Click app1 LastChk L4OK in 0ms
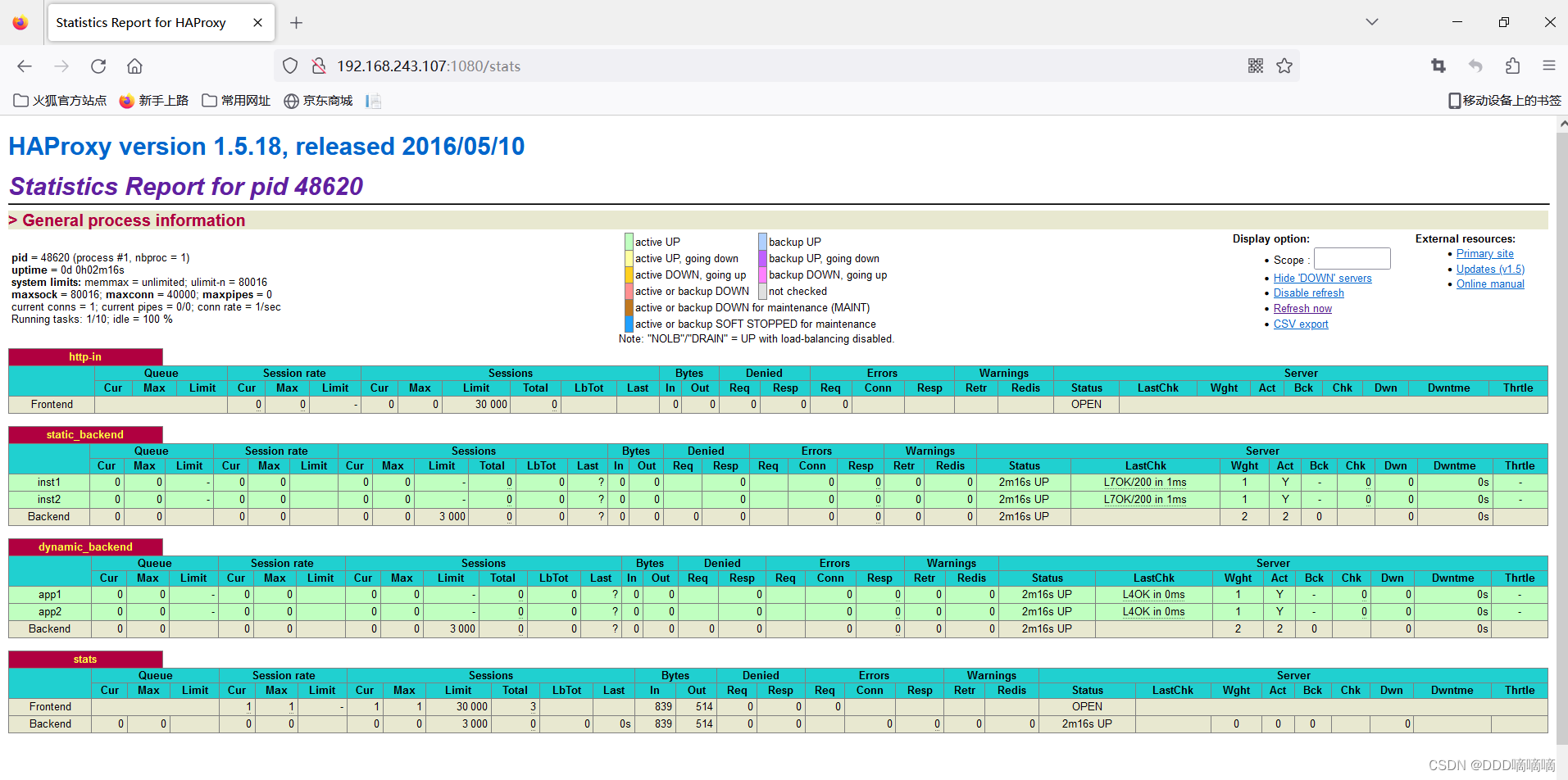1568x780 pixels. click(x=1153, y=595)
